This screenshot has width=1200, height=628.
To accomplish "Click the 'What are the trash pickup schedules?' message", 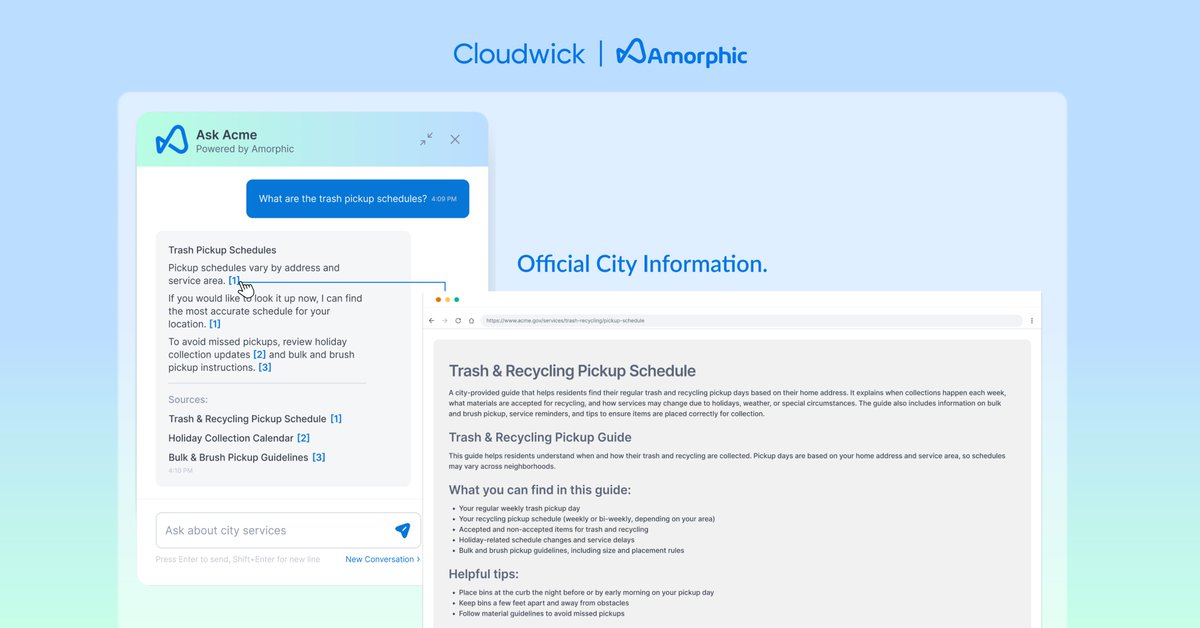I will pyautogui.click(x=358, y=199).
